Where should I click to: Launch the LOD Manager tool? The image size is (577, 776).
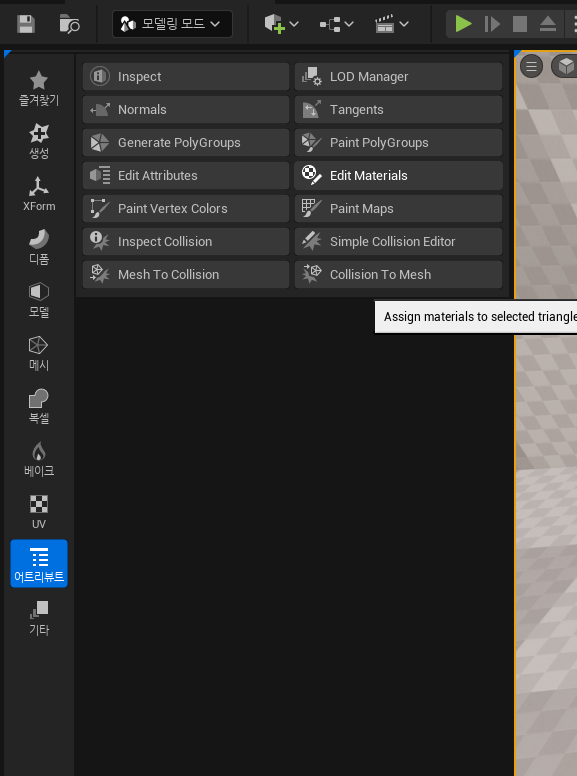(x=398, y=77)
